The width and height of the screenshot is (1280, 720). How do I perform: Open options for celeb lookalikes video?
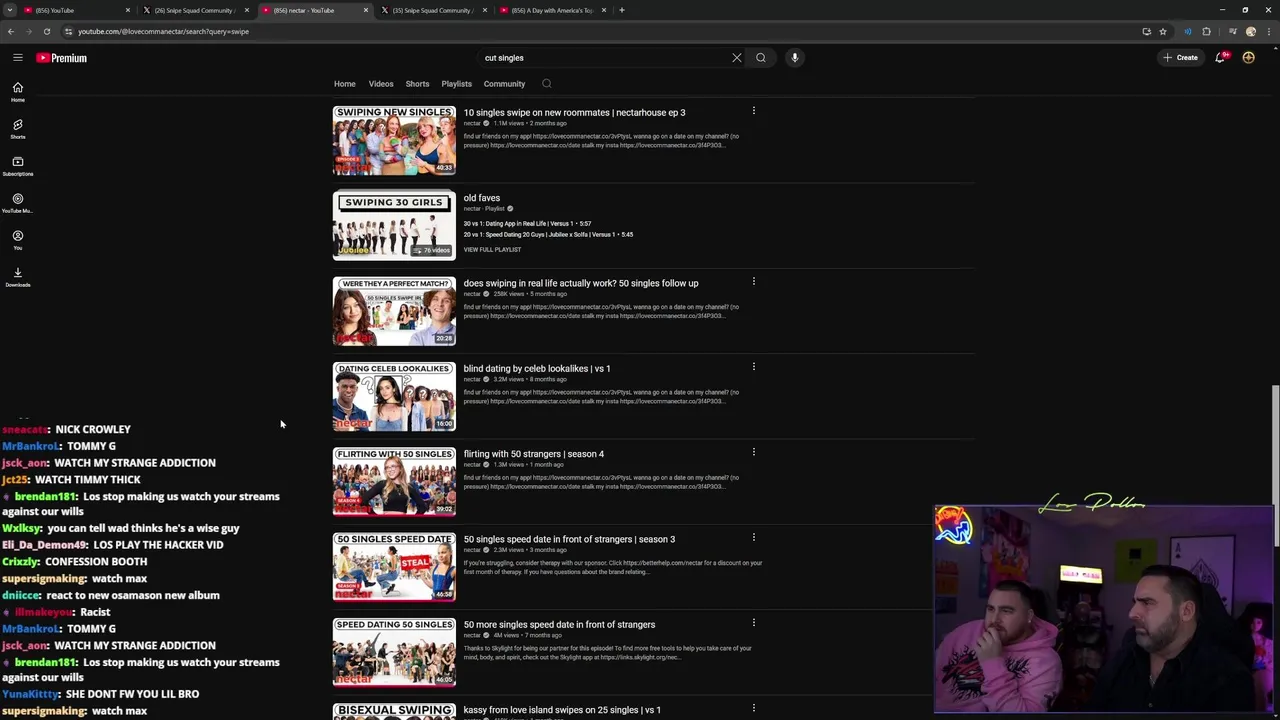pyautogui.click(x=754, y=367)
